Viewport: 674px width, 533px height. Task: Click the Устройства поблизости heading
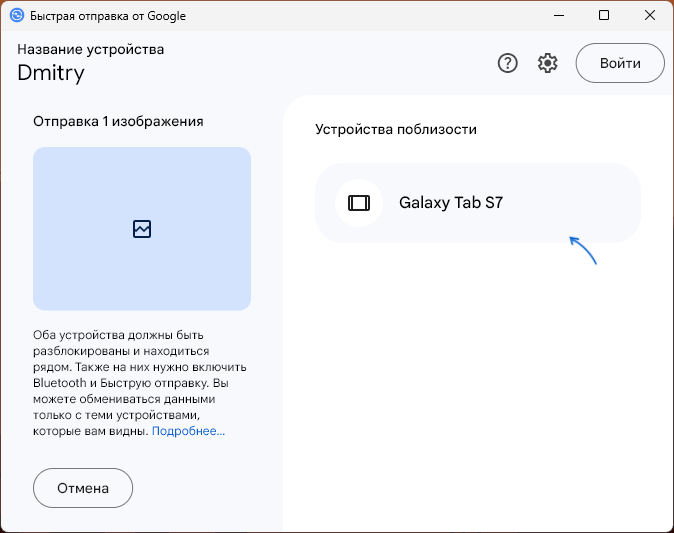[396, 129]
